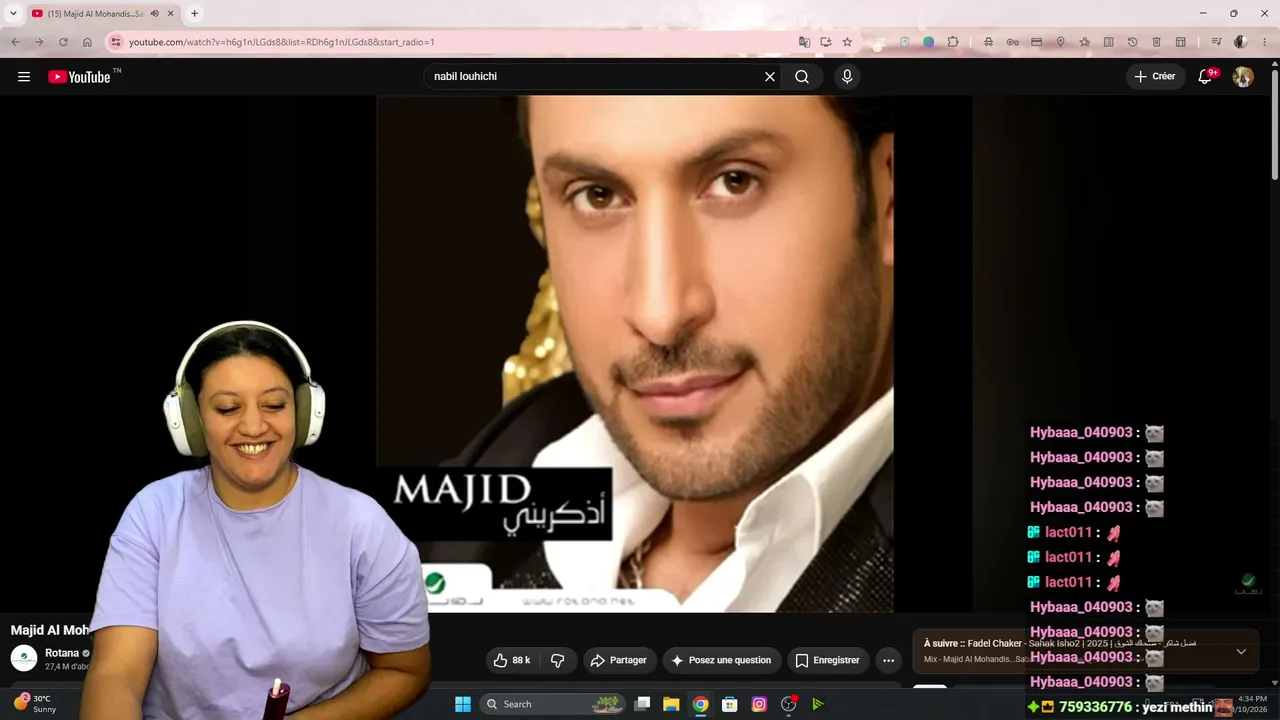1280x720 pixels.
Task: Open OBS Studio from the taskbar
Action: (789, 704)
